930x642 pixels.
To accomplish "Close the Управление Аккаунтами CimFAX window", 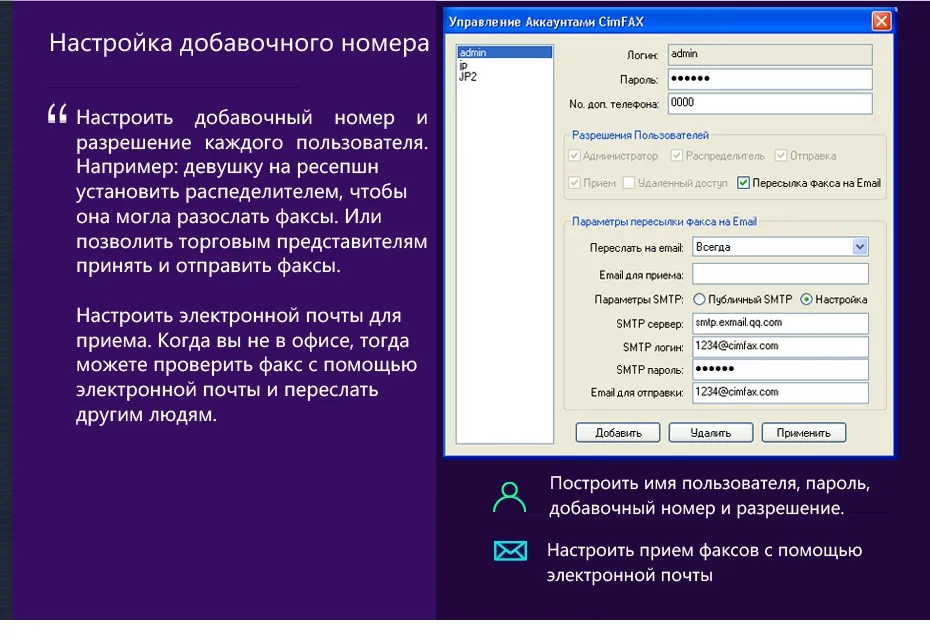I will 881,21.
